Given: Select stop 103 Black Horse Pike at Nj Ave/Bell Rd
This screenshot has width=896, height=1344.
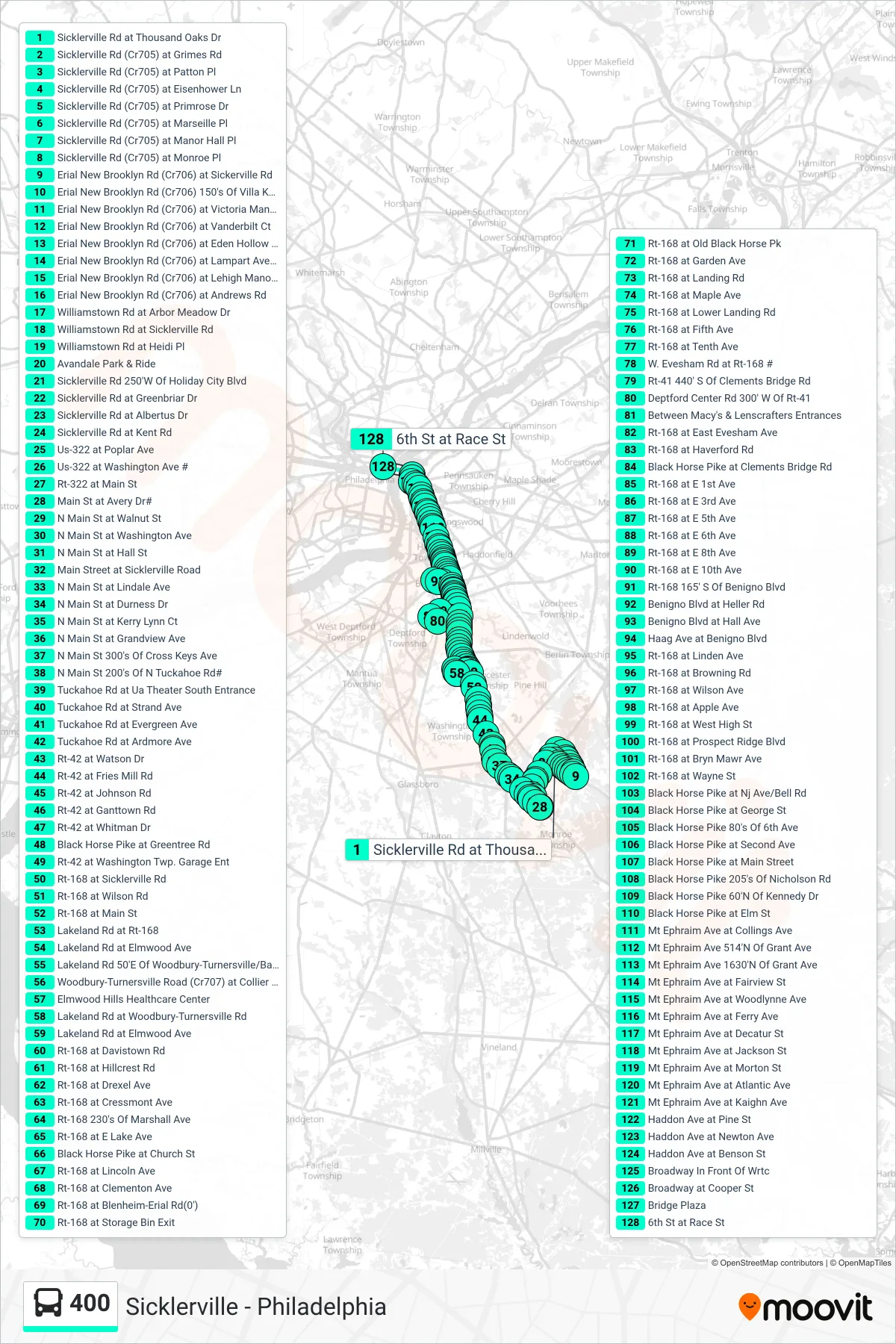Looking at the screenshot, I should [712, 793].
